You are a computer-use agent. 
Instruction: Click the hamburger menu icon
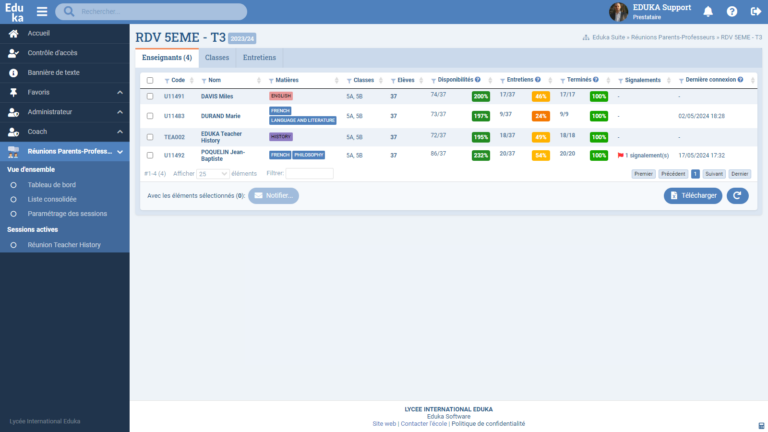(42, 12)
